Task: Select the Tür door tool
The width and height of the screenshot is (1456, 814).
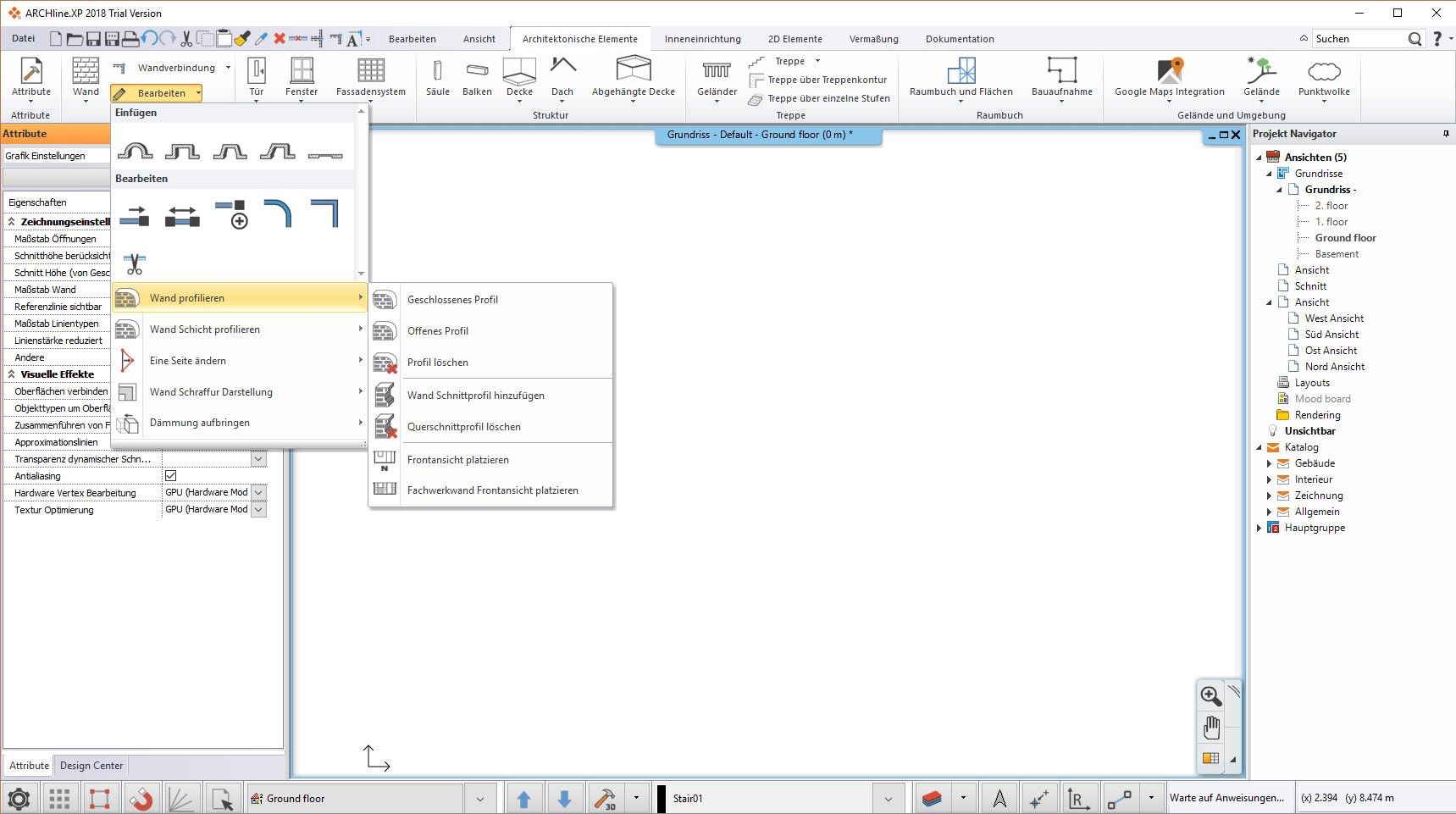Action: click(257, 78)
